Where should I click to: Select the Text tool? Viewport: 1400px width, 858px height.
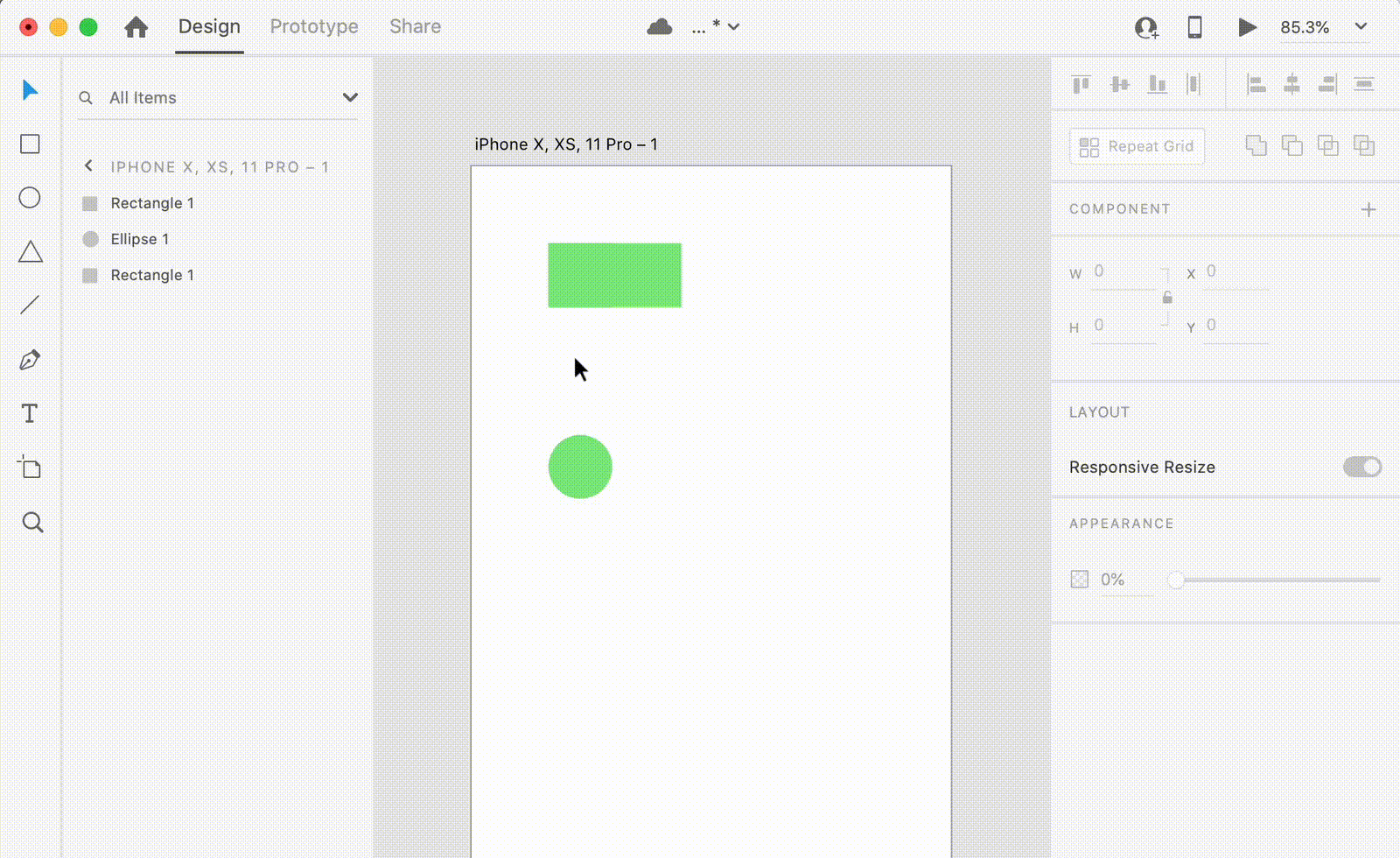point(30,413)
